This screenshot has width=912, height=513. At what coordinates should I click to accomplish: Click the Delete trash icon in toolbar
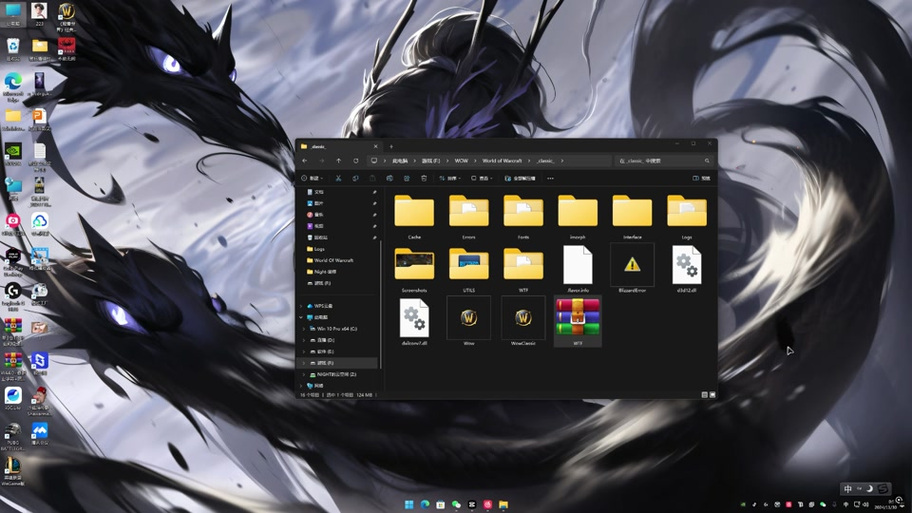pos(424,178)
